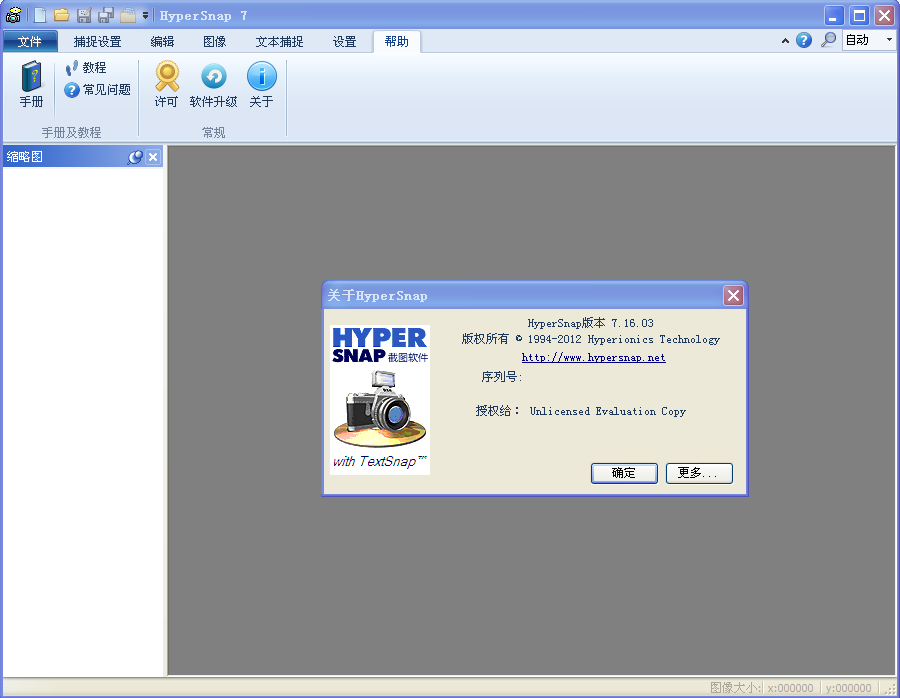
Task: Click the HyperSnap camera application icon
Action: [13, 15]
